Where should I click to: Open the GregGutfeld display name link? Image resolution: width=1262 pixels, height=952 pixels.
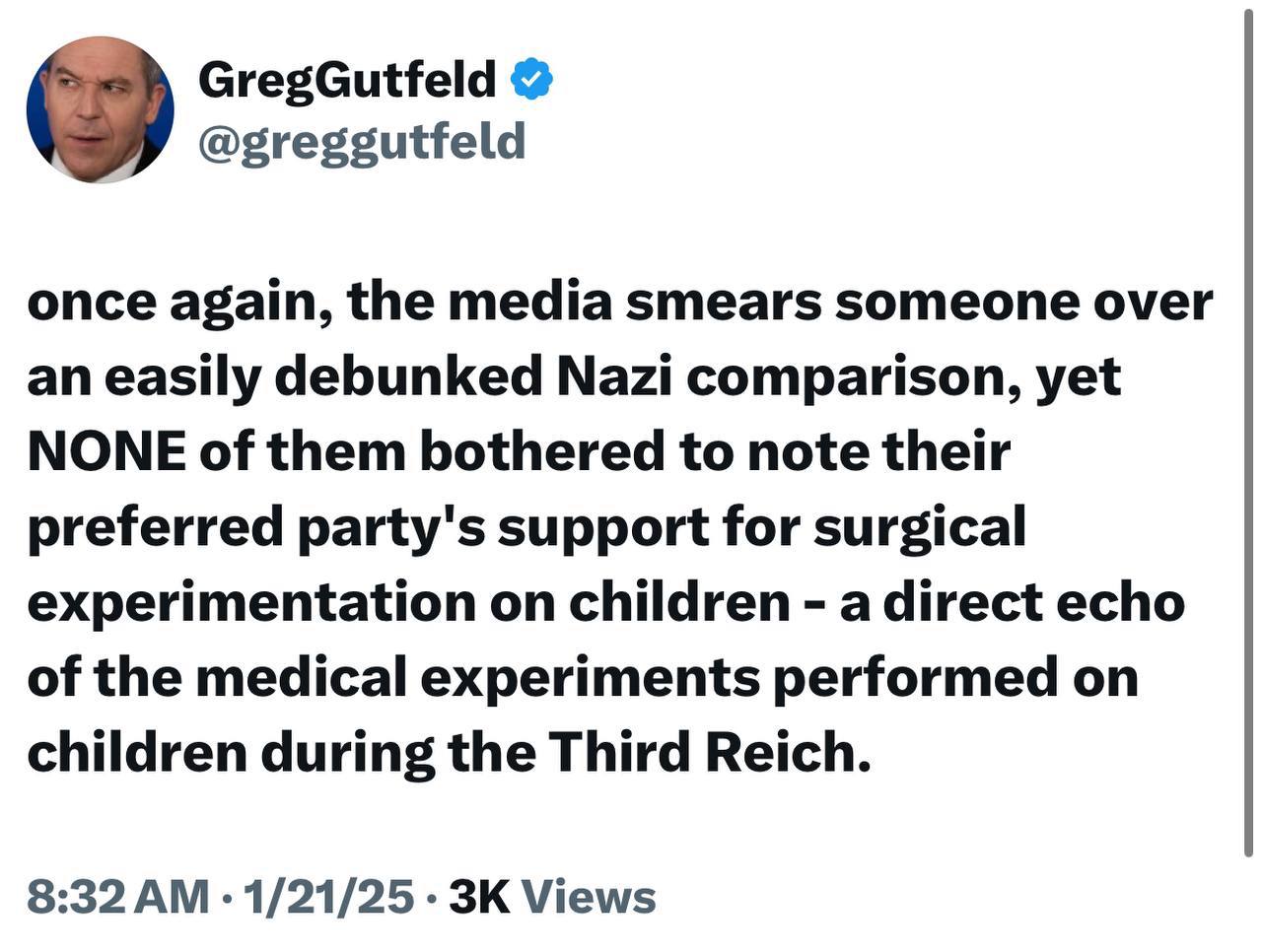[347, 80]
